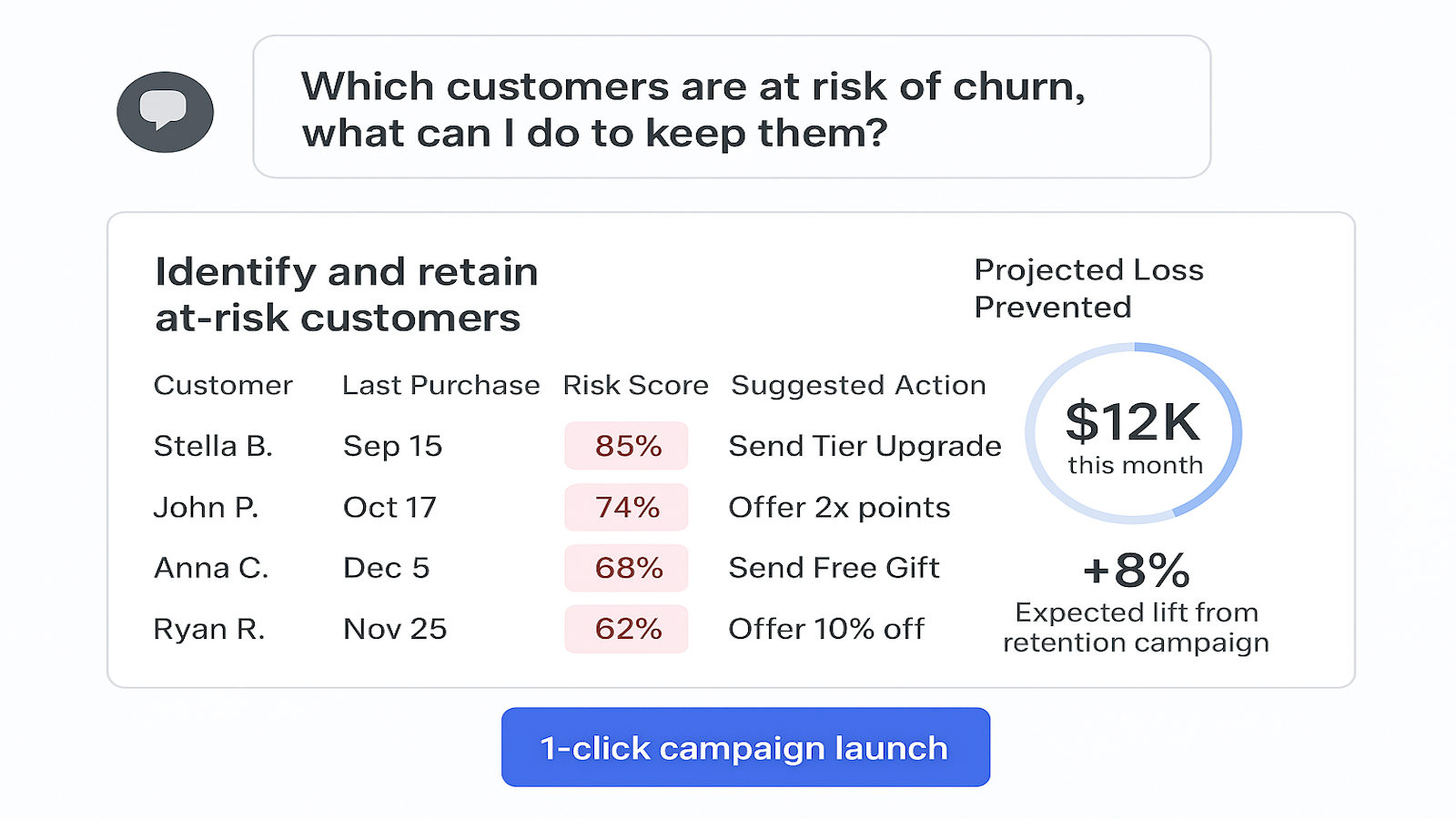1456x819 pixels.
Task: Select the Stella B. customer row
Action: [x=213, y=446]
